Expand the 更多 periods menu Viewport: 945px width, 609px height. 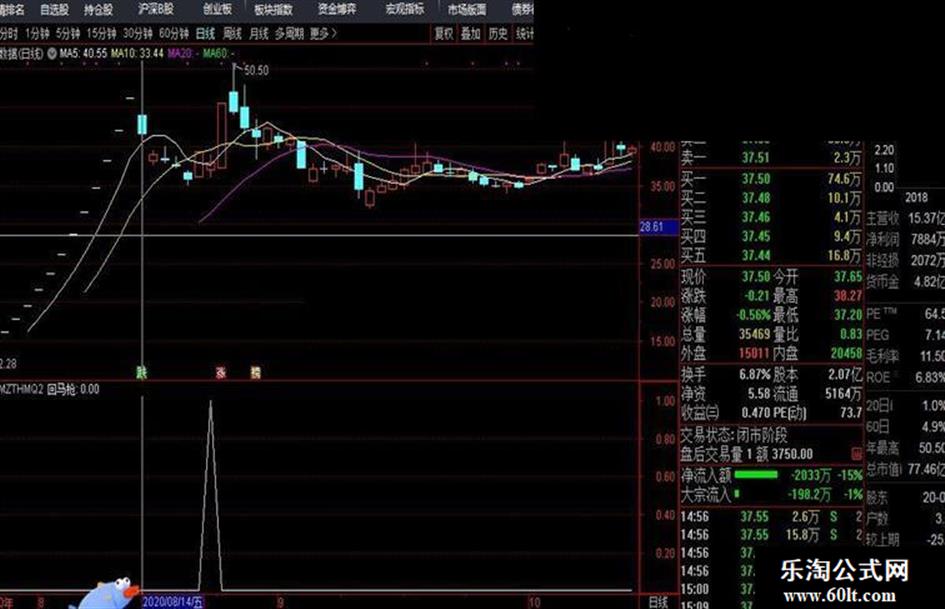324,34
